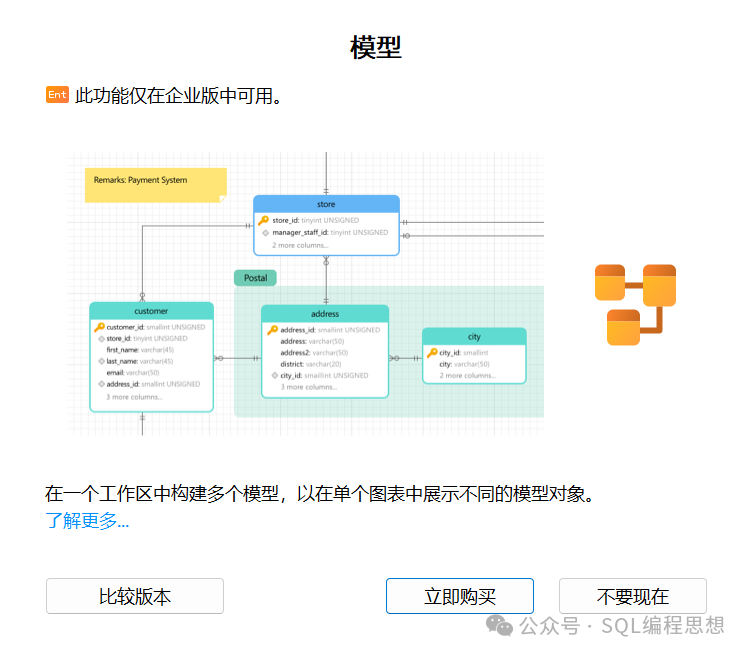Click the diamond icon beside address_id in customer table
749x656 pixels.
101,384
